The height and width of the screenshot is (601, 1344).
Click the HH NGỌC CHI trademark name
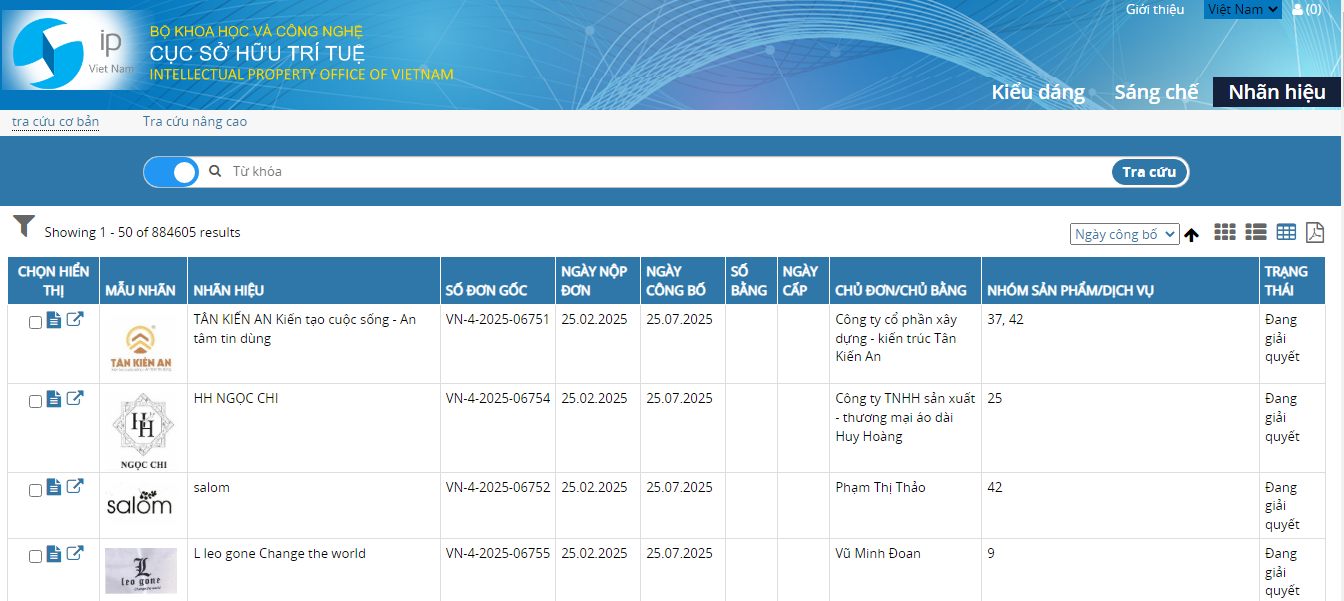[236, 399]
